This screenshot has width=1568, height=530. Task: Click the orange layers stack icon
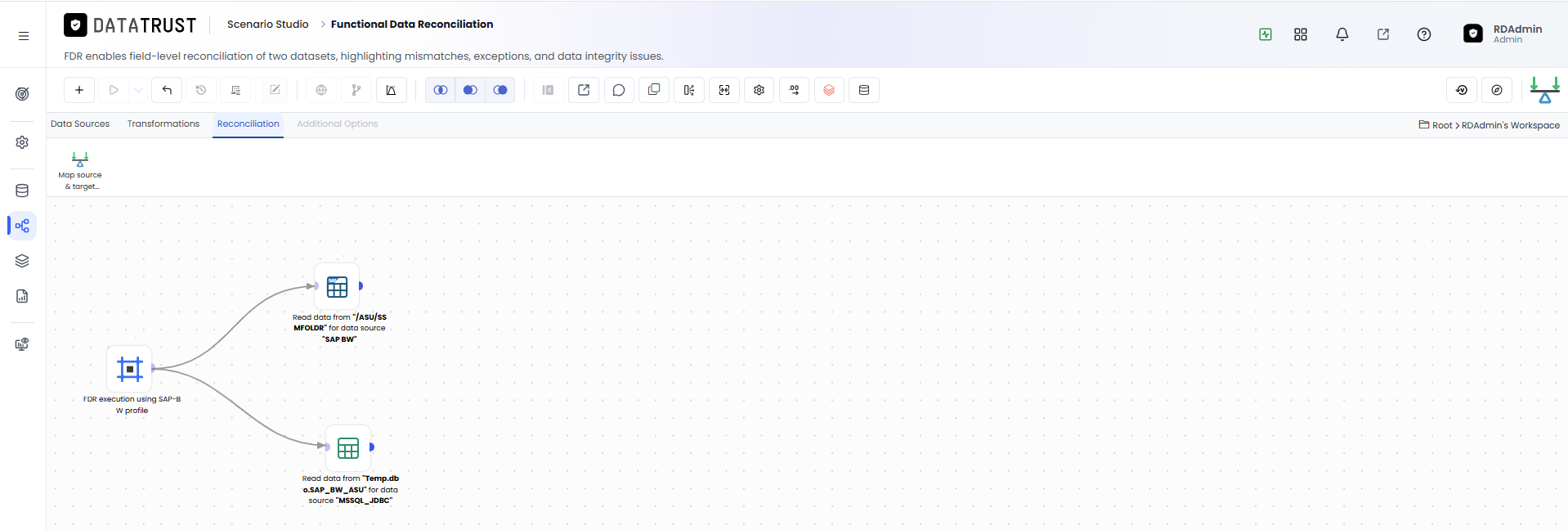pyautogui.click(x=829, y=90)
